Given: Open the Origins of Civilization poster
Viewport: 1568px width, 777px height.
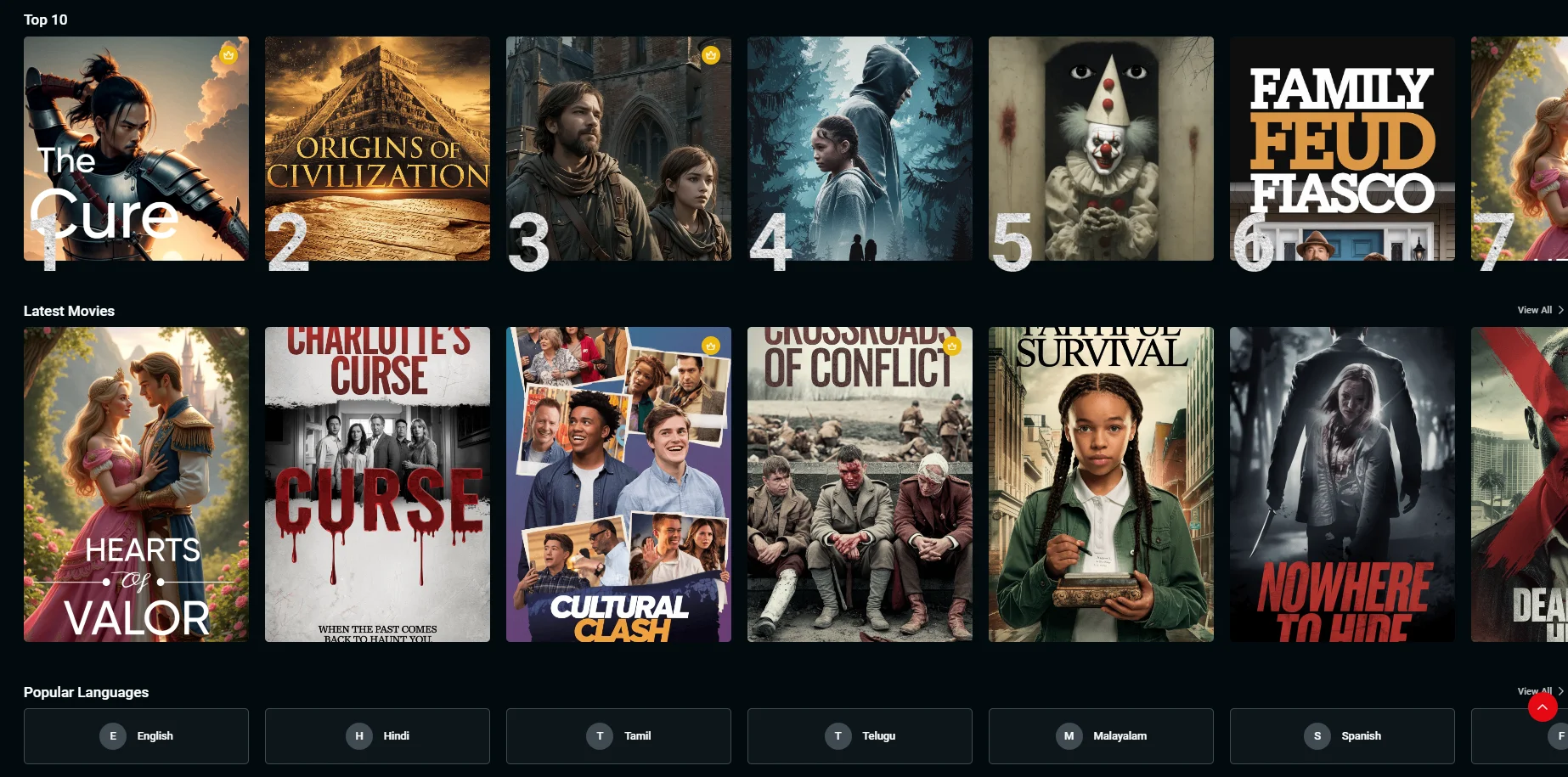Looking at the screenshot, I should [x=377, y=149].
